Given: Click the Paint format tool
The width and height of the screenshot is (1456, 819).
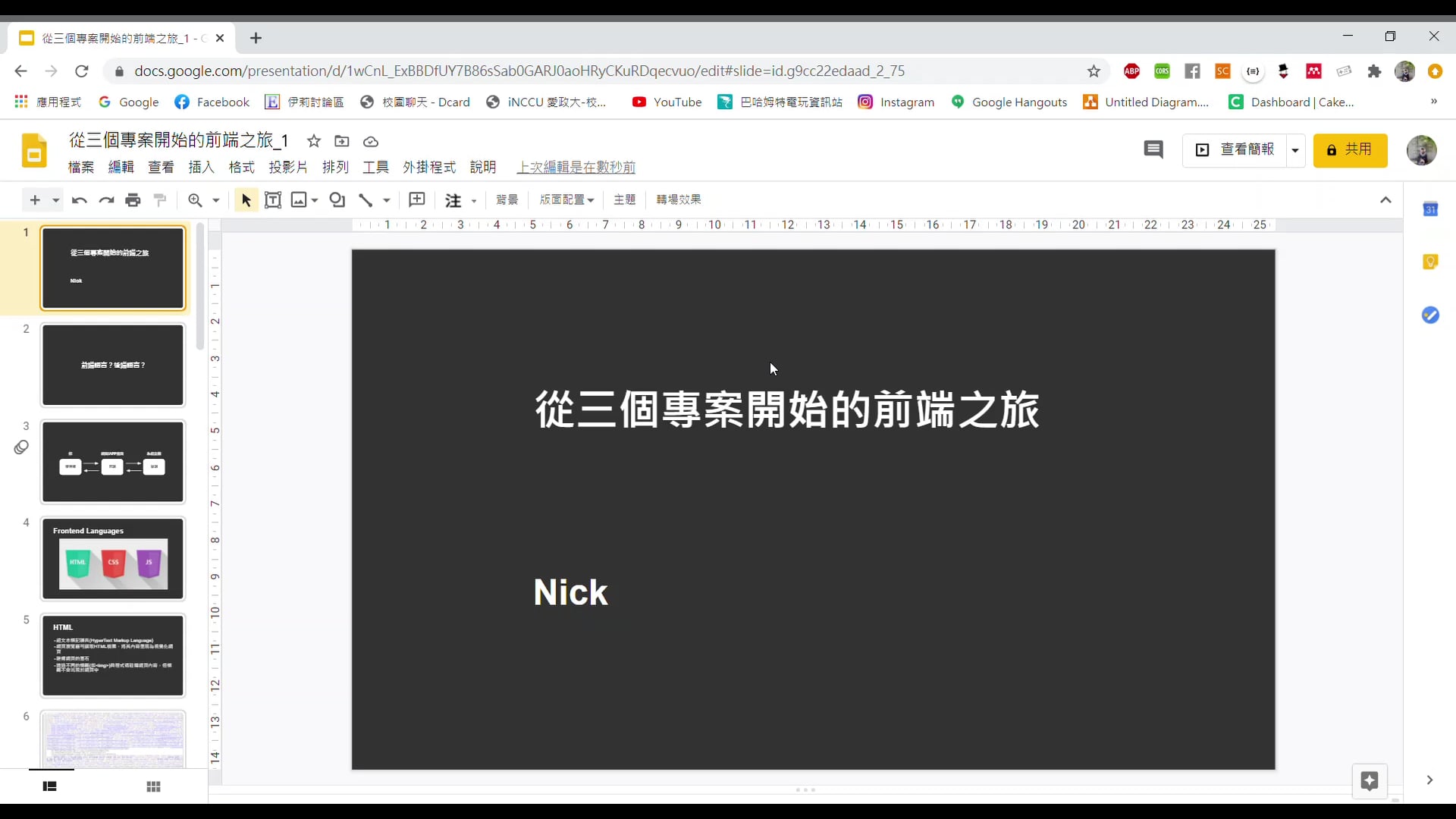Looking at the screenshot, I should (x=159, y=199).
